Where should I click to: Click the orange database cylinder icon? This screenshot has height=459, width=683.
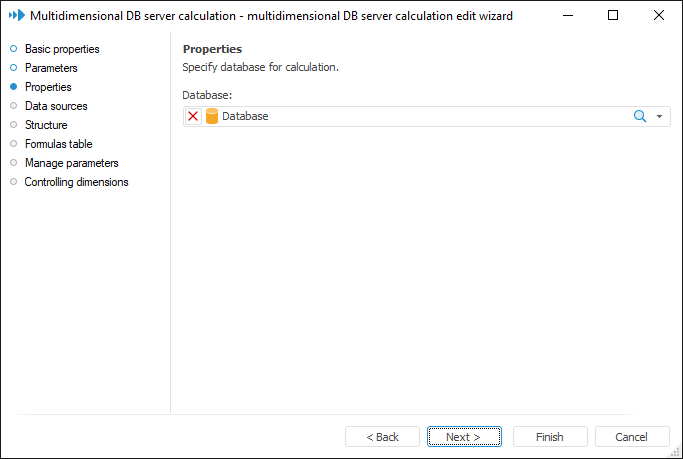tap(212, 116)
